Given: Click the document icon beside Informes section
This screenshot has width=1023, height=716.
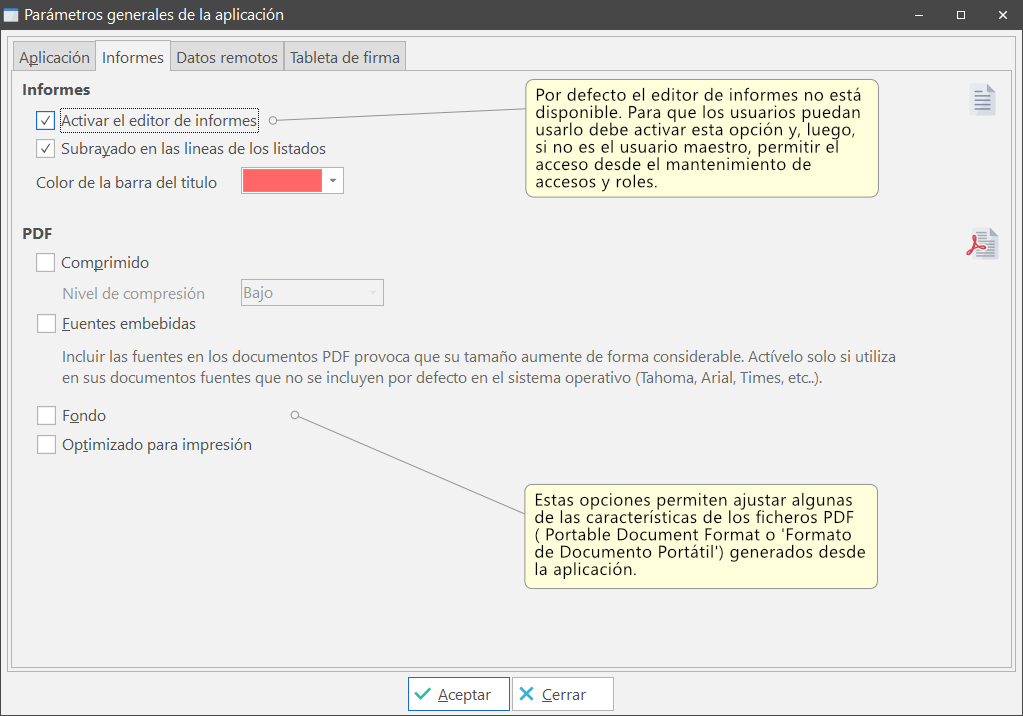Looking at the screenshot, I should [x=983, y=100].
